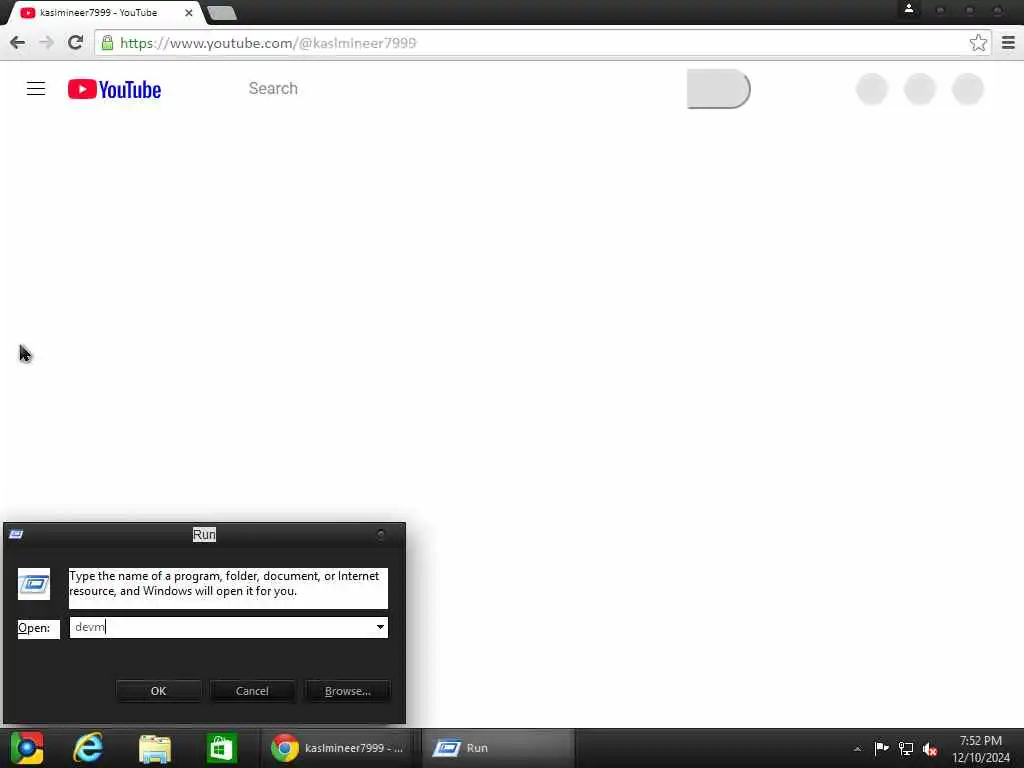
Task: Click the YouTube logo
Action: (114, 89)
